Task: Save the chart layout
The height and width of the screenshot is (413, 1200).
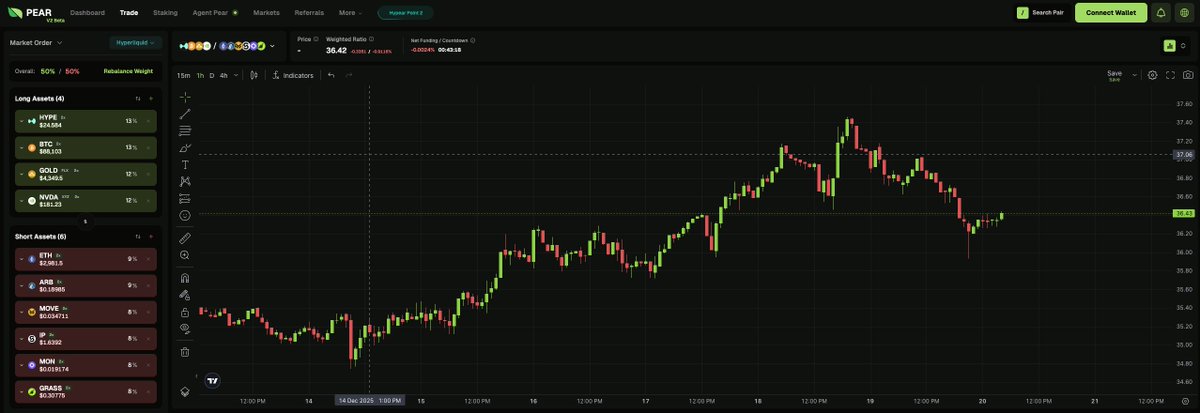Action: 1114,75
